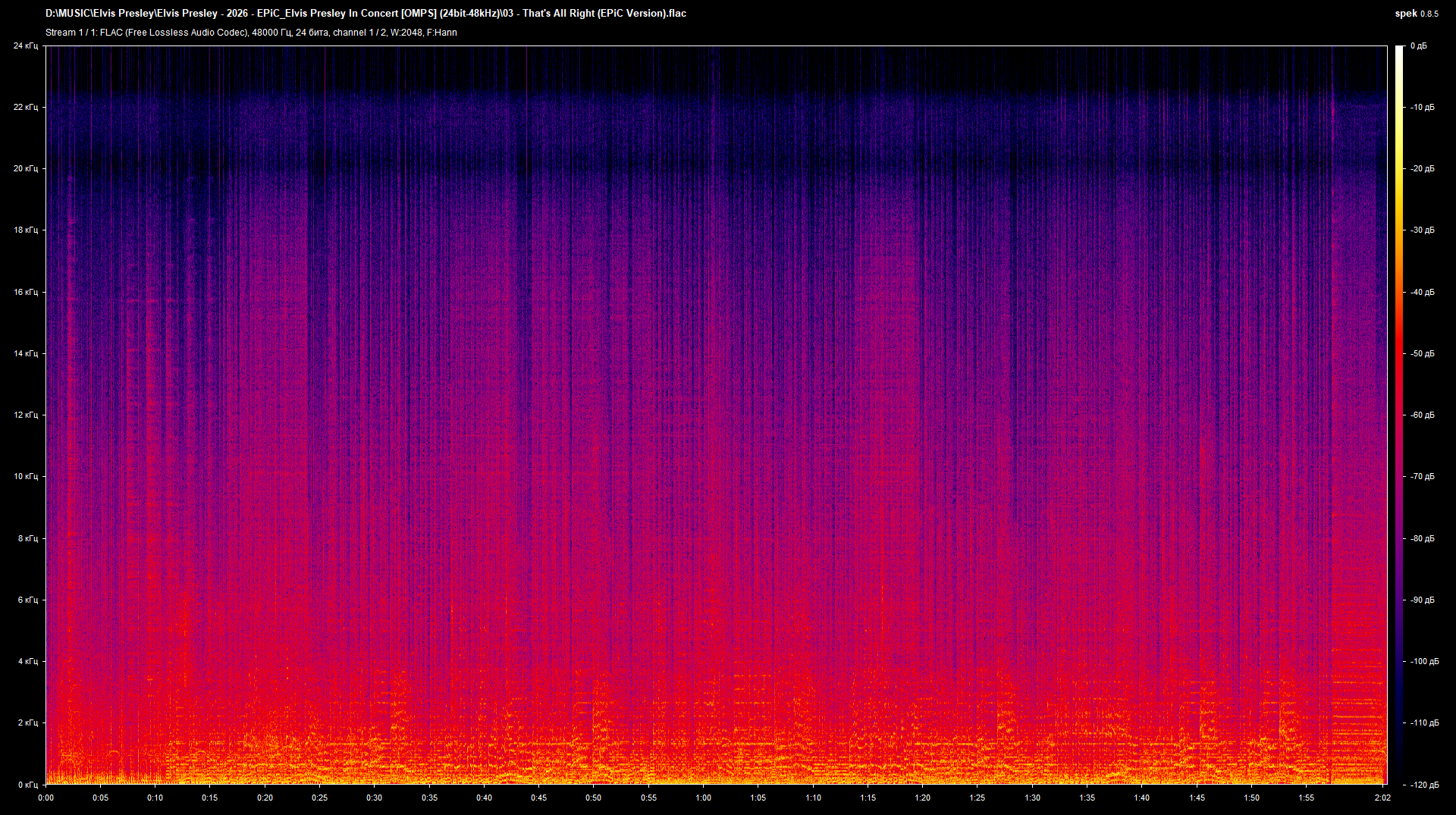Click the 1:25 time axis label
The width and height of the screenshot is (1456, 815).
point(977,798)
